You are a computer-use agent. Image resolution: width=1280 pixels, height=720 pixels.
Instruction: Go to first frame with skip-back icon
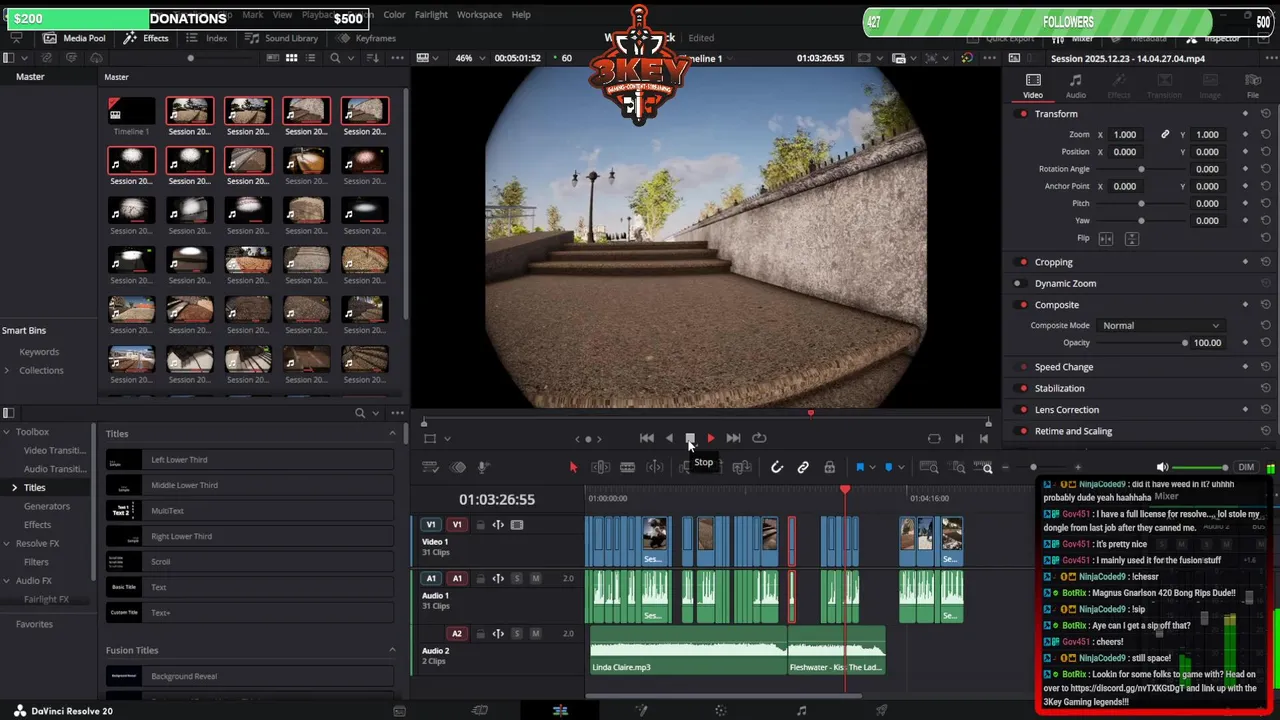click(x=647, y=438)
